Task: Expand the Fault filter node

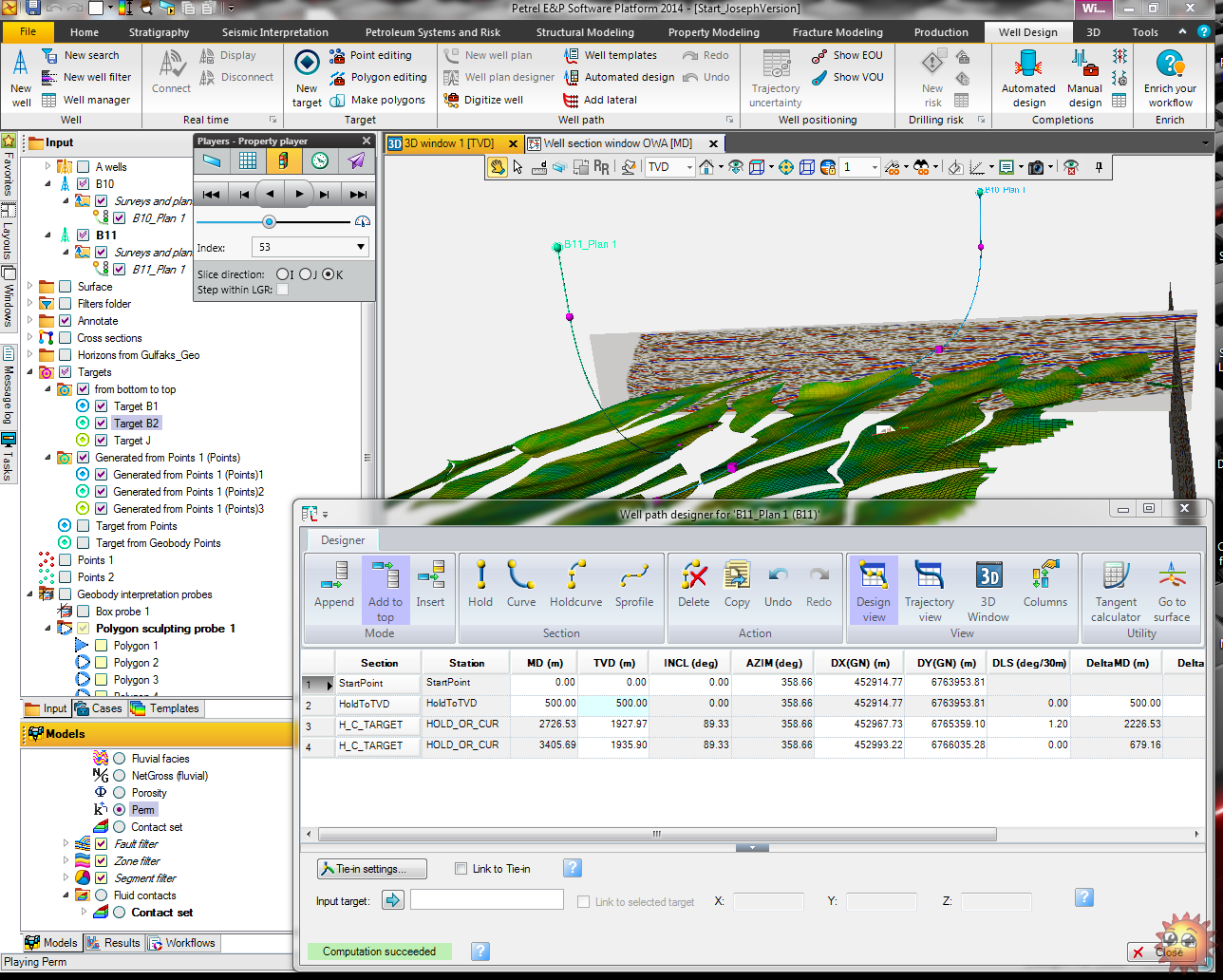Action: click(66, 844)
